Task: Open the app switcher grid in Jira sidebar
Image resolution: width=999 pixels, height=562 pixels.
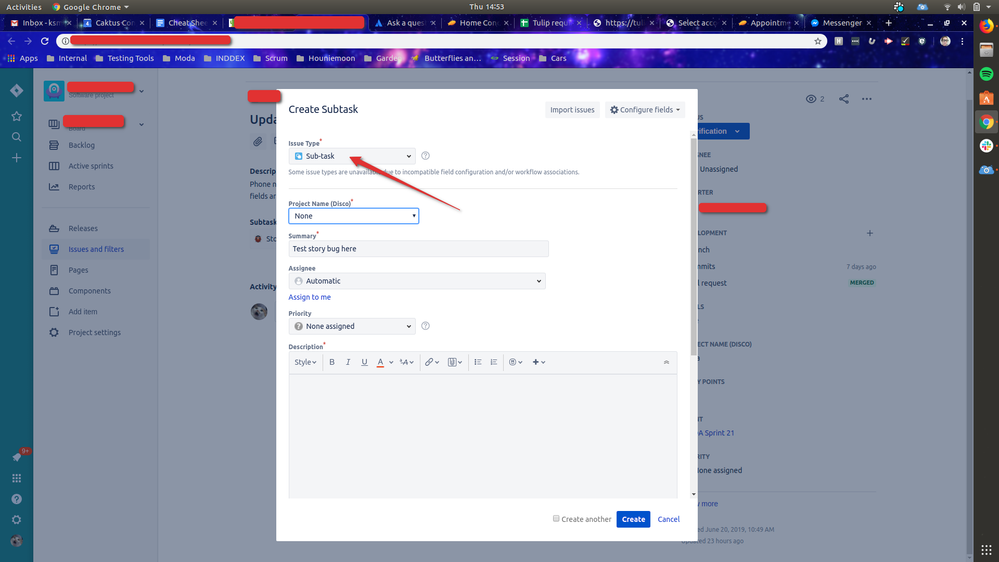Action: pos(17,478)
